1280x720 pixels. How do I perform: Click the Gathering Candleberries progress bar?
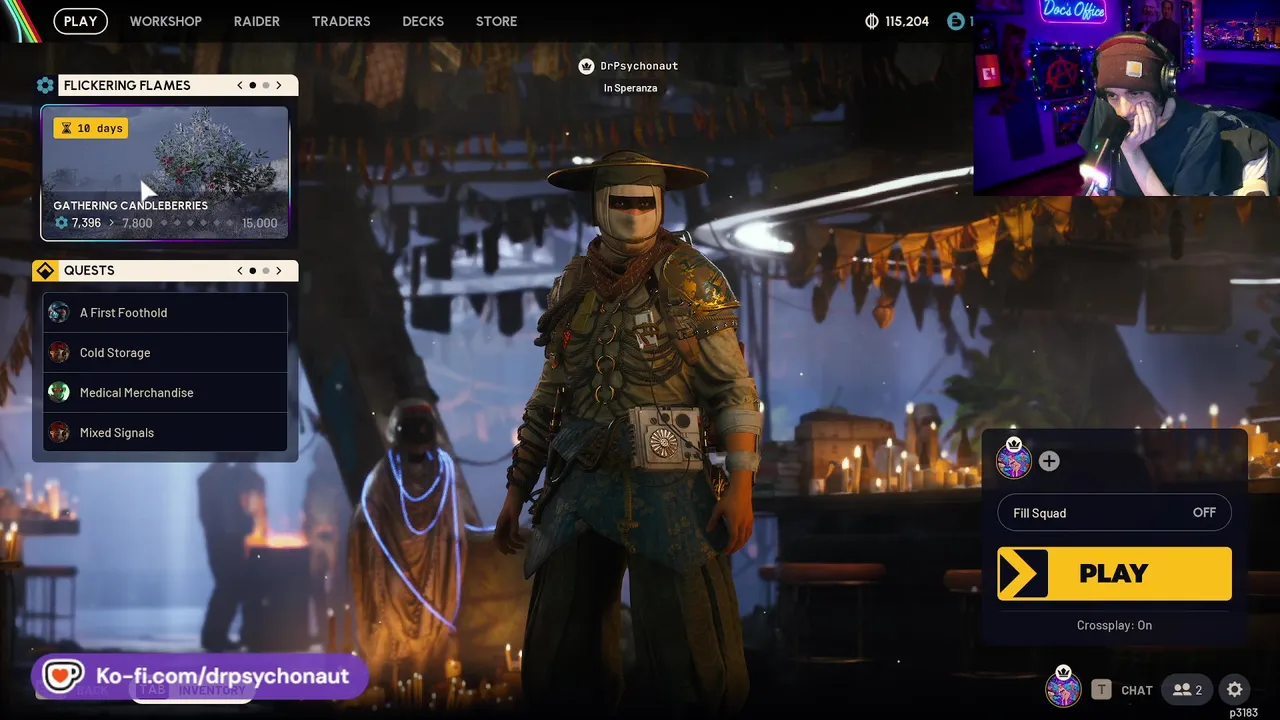coord(198,223)
